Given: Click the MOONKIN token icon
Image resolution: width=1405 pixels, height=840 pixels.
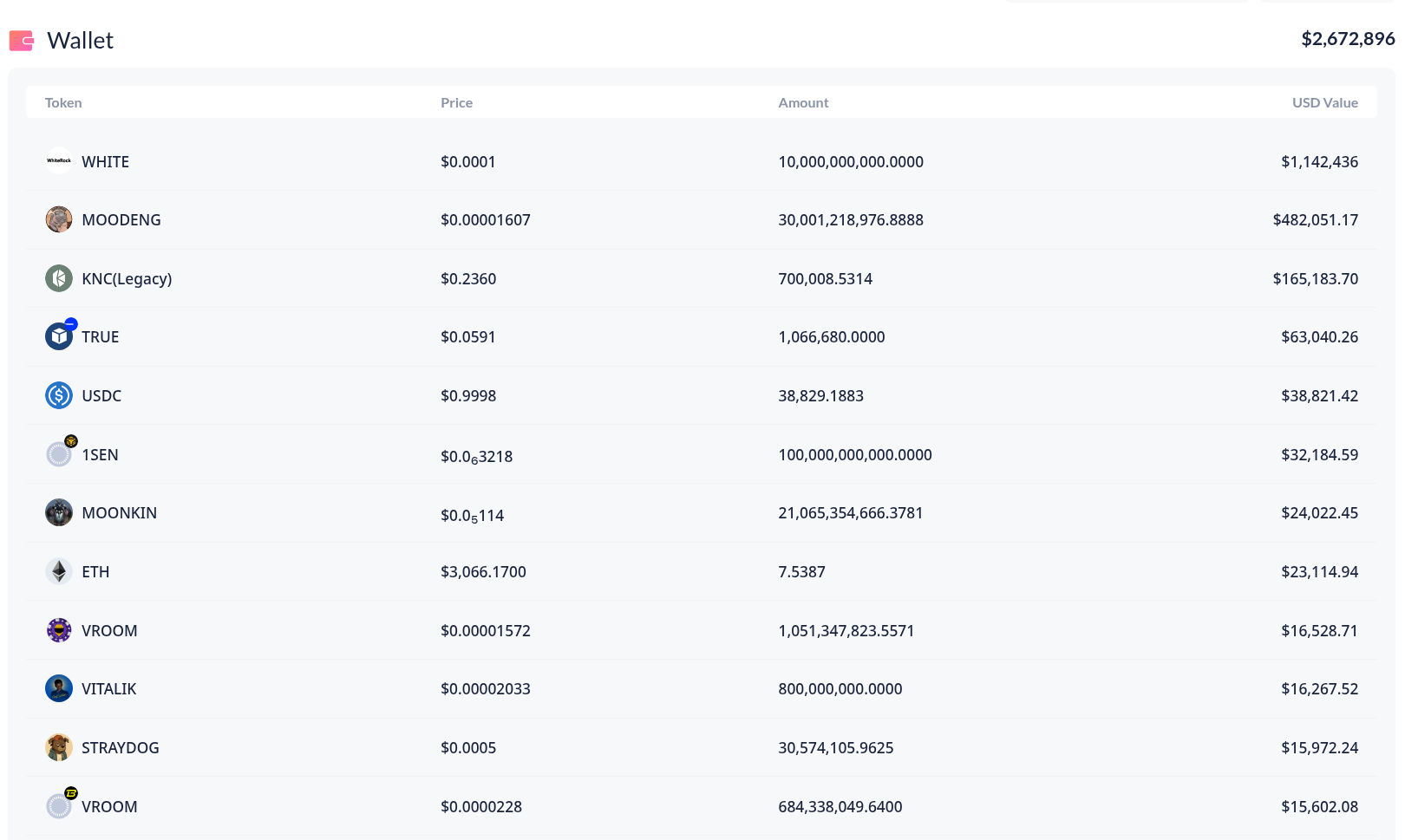Looking at the screenshot, I should (58, 512).
